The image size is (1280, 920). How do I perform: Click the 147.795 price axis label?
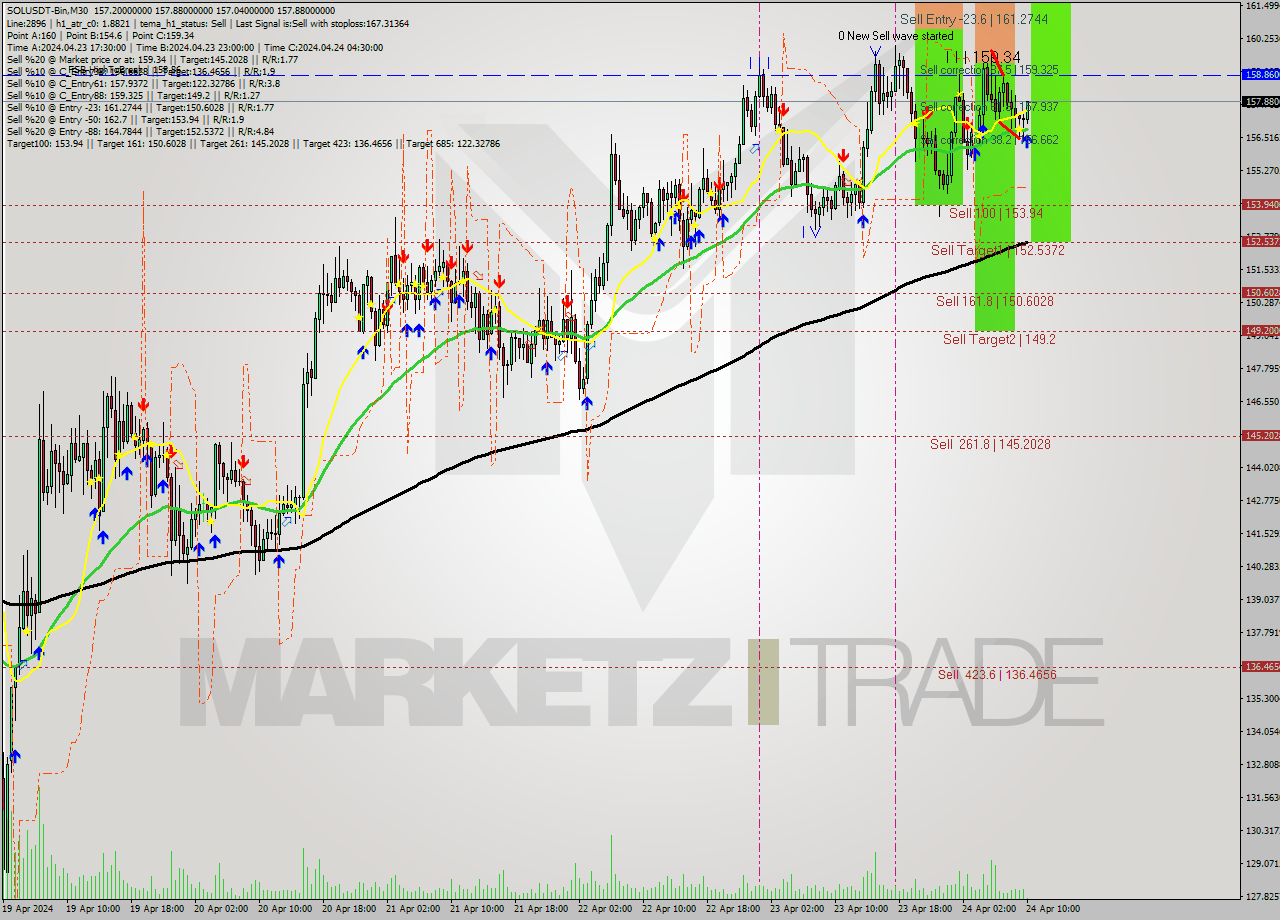pos(1261,369)
